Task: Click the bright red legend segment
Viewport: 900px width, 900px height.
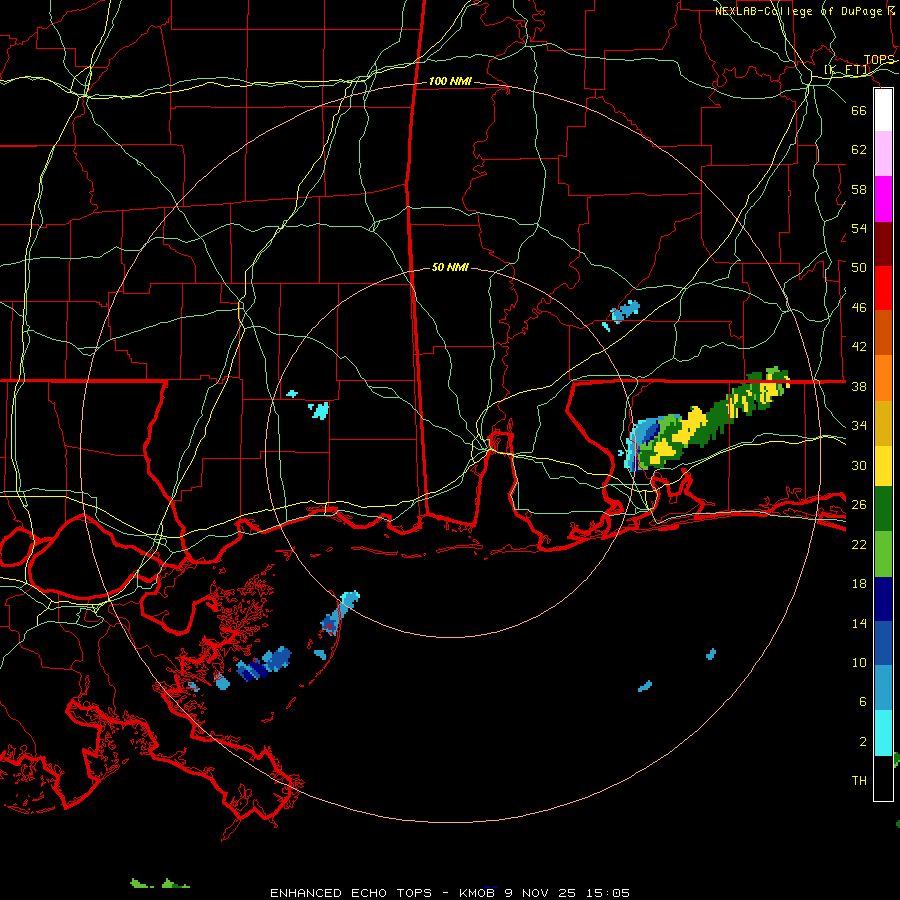Action: click(883, 288)
